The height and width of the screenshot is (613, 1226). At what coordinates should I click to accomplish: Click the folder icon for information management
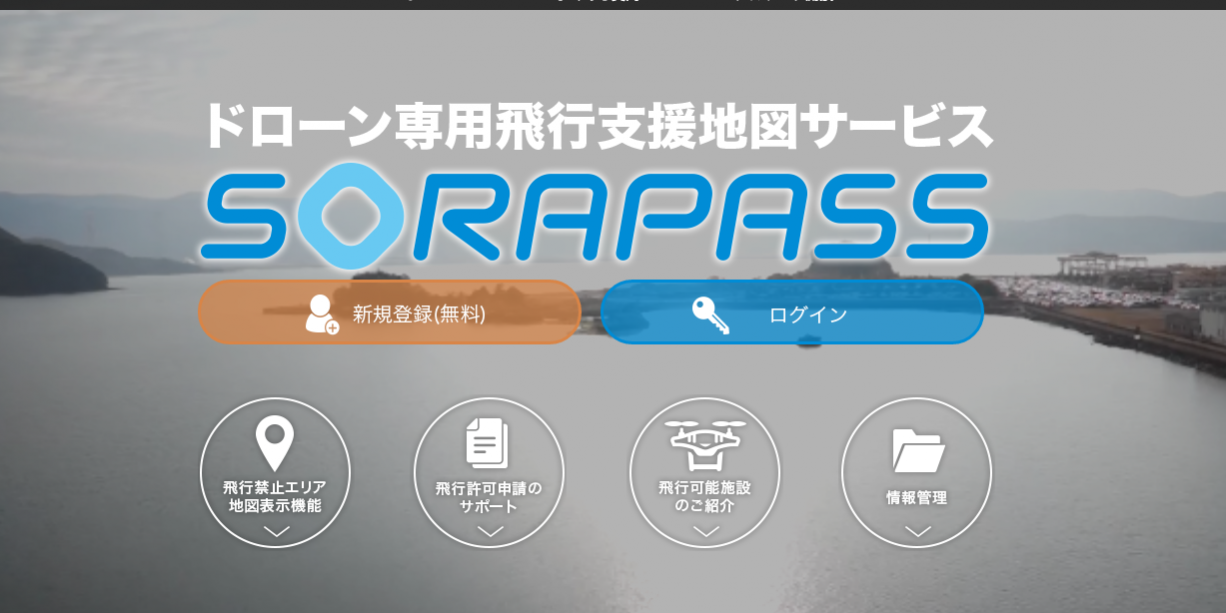pyautogui.click(x=918, y=451)
